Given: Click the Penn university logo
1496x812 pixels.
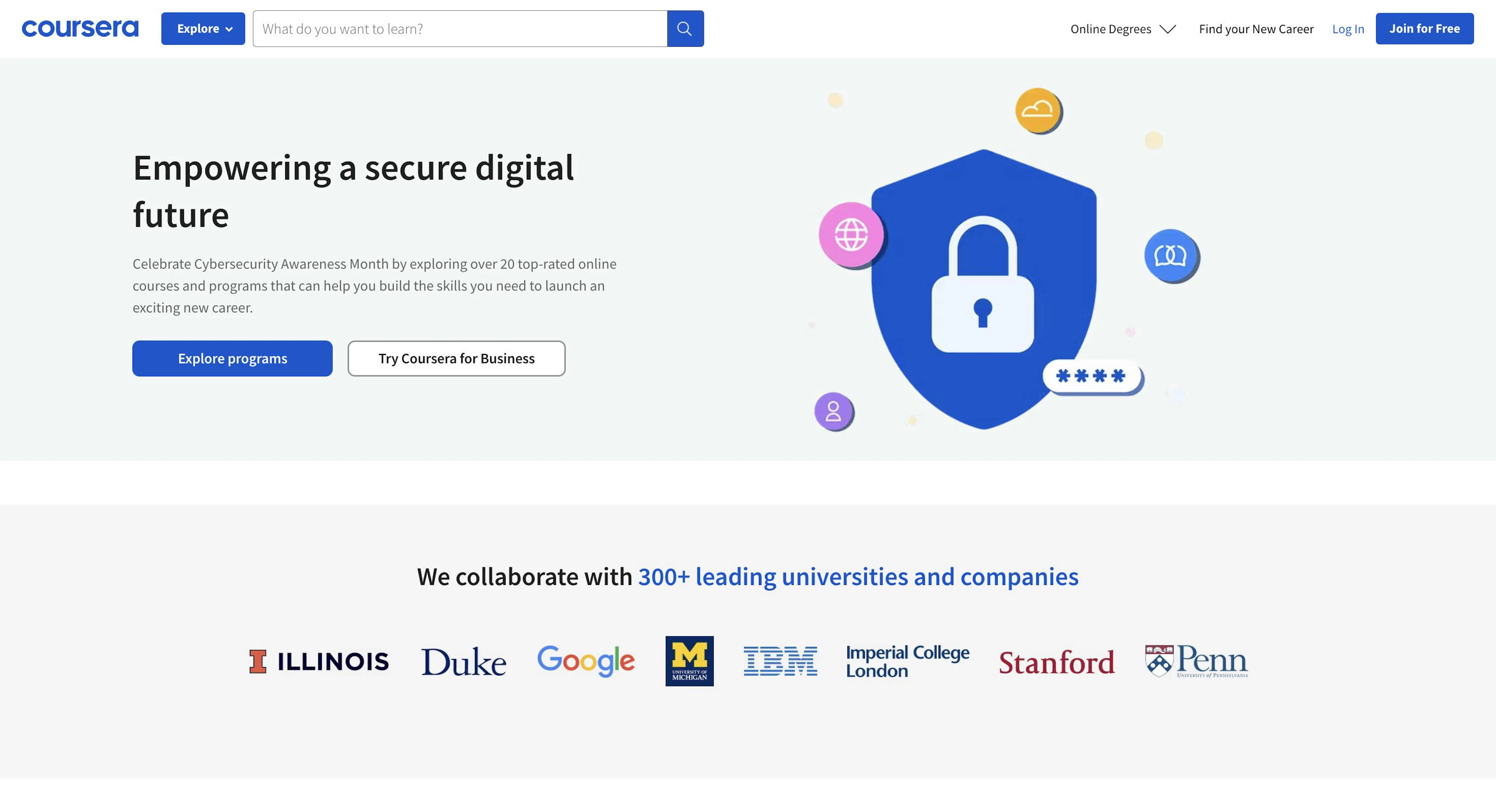Looking at the screenshot, I should (x=1196, y=661).
